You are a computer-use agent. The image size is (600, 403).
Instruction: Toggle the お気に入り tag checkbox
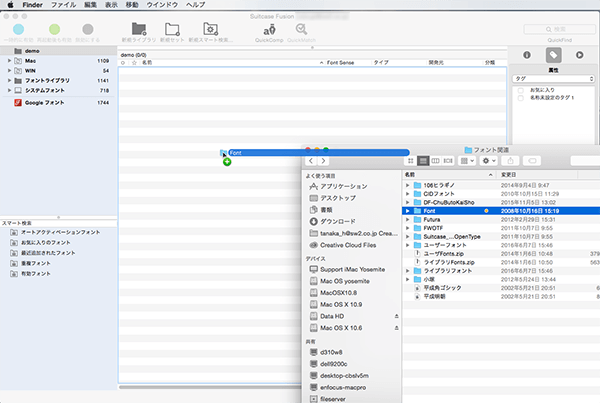tap(520, 90)
